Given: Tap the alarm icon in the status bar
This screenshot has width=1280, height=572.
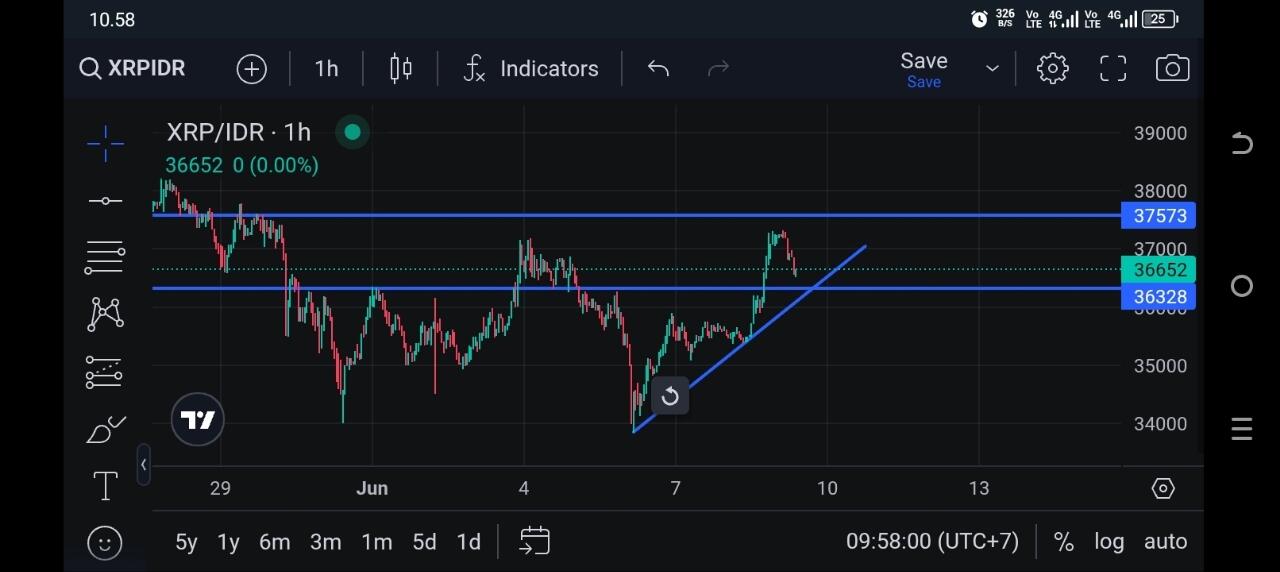Looking at the screenshot, I should pos(979,19).
